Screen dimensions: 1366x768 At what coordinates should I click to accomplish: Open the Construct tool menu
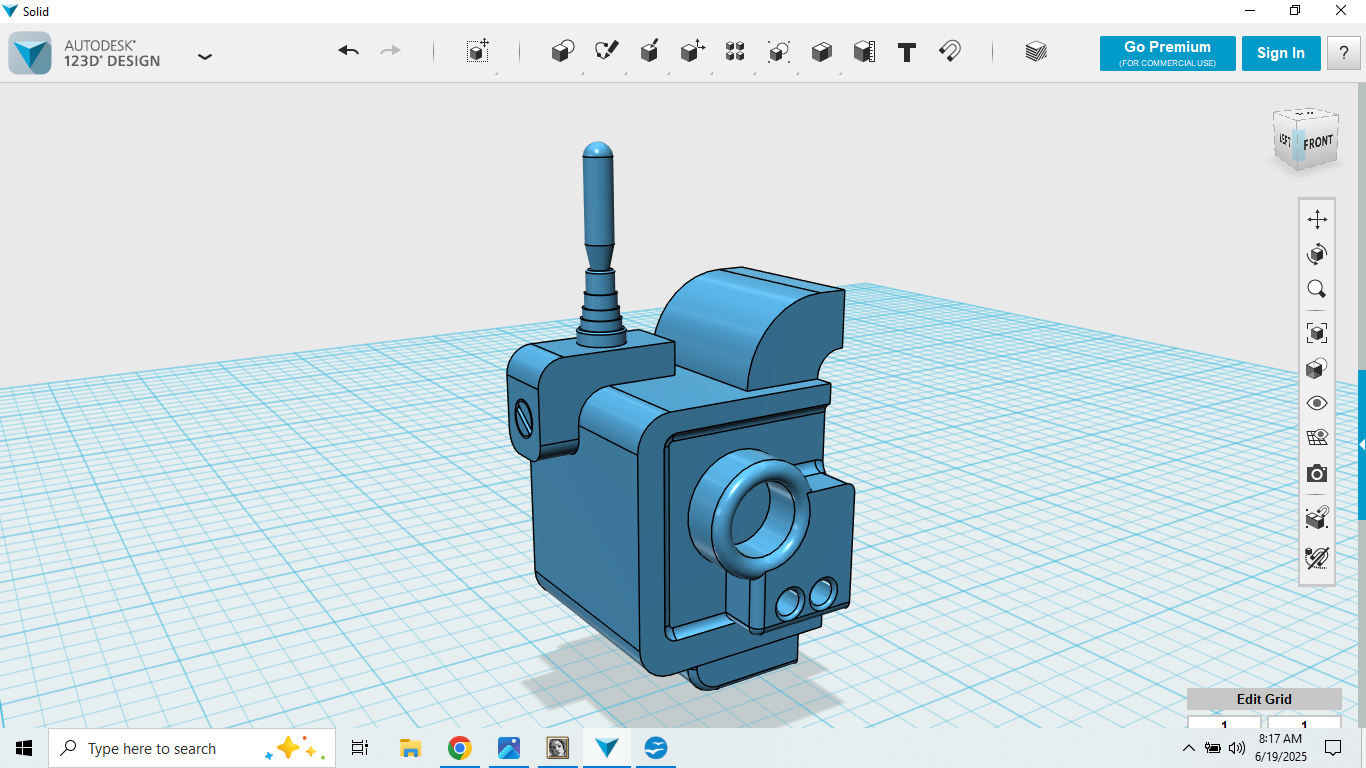tap(649, 52)
